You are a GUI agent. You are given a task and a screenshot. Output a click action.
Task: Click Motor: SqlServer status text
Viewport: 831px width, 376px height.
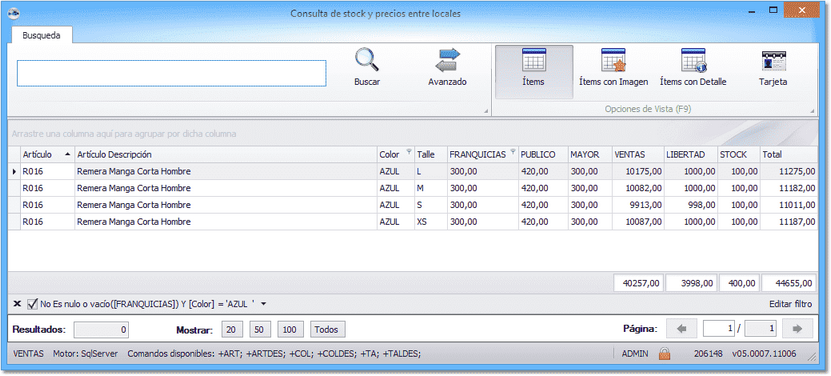(x=85, y=353)
